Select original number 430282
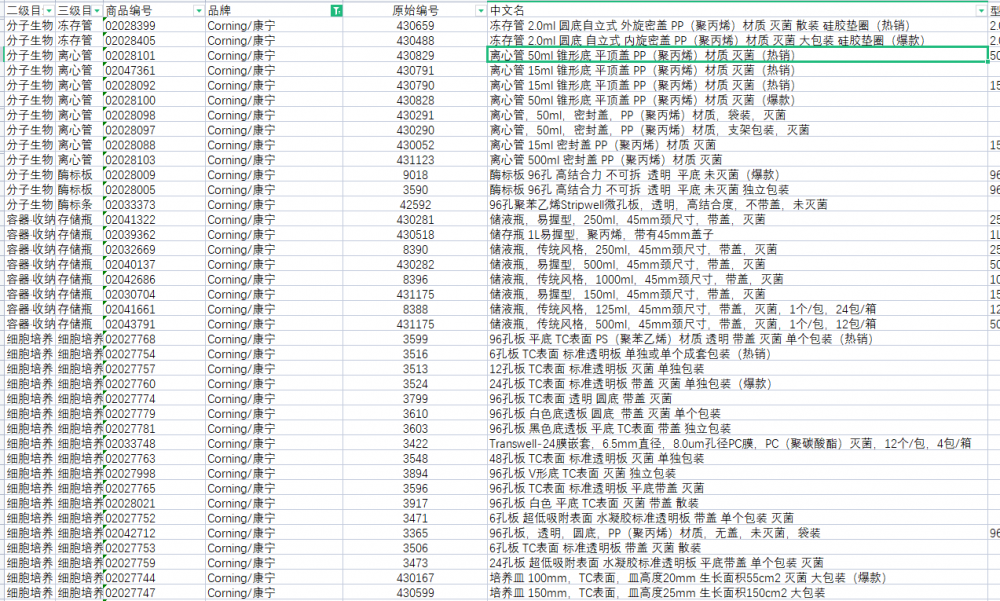Screen dimensions: 1000x601 (415, 265)
